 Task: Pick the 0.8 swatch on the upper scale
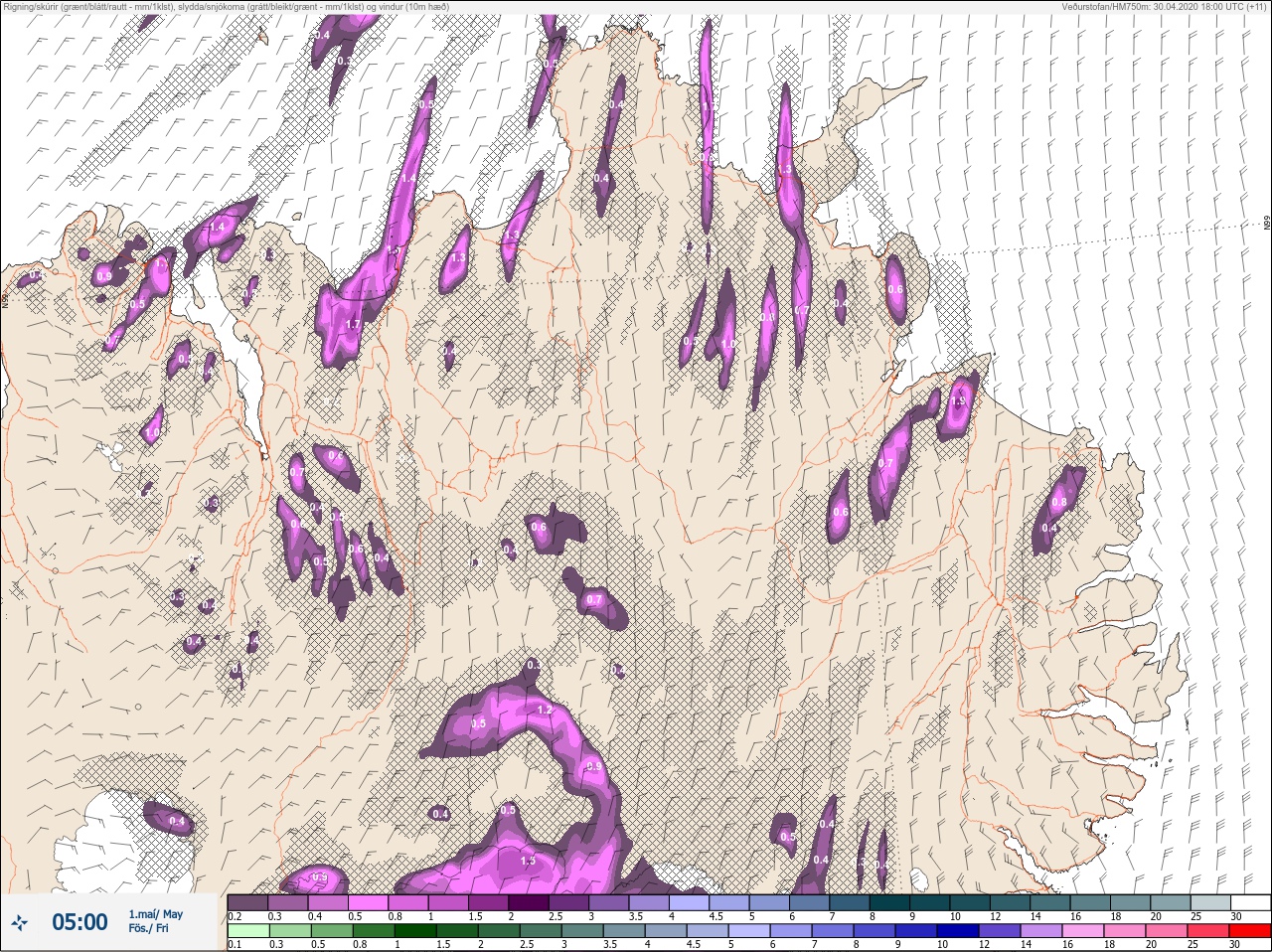click(x=408, y=901)
